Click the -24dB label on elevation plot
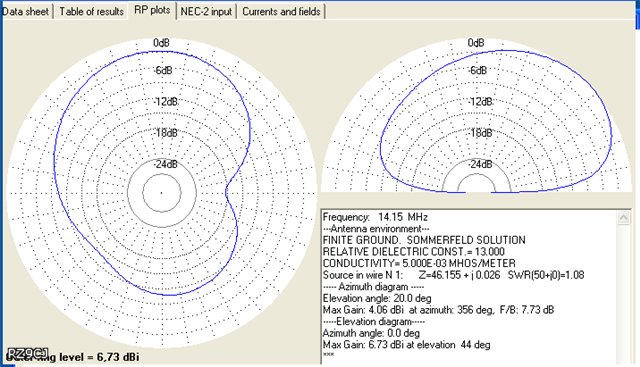Image resolution: width=640 pixels, height=367 pixels. [480, 165]
